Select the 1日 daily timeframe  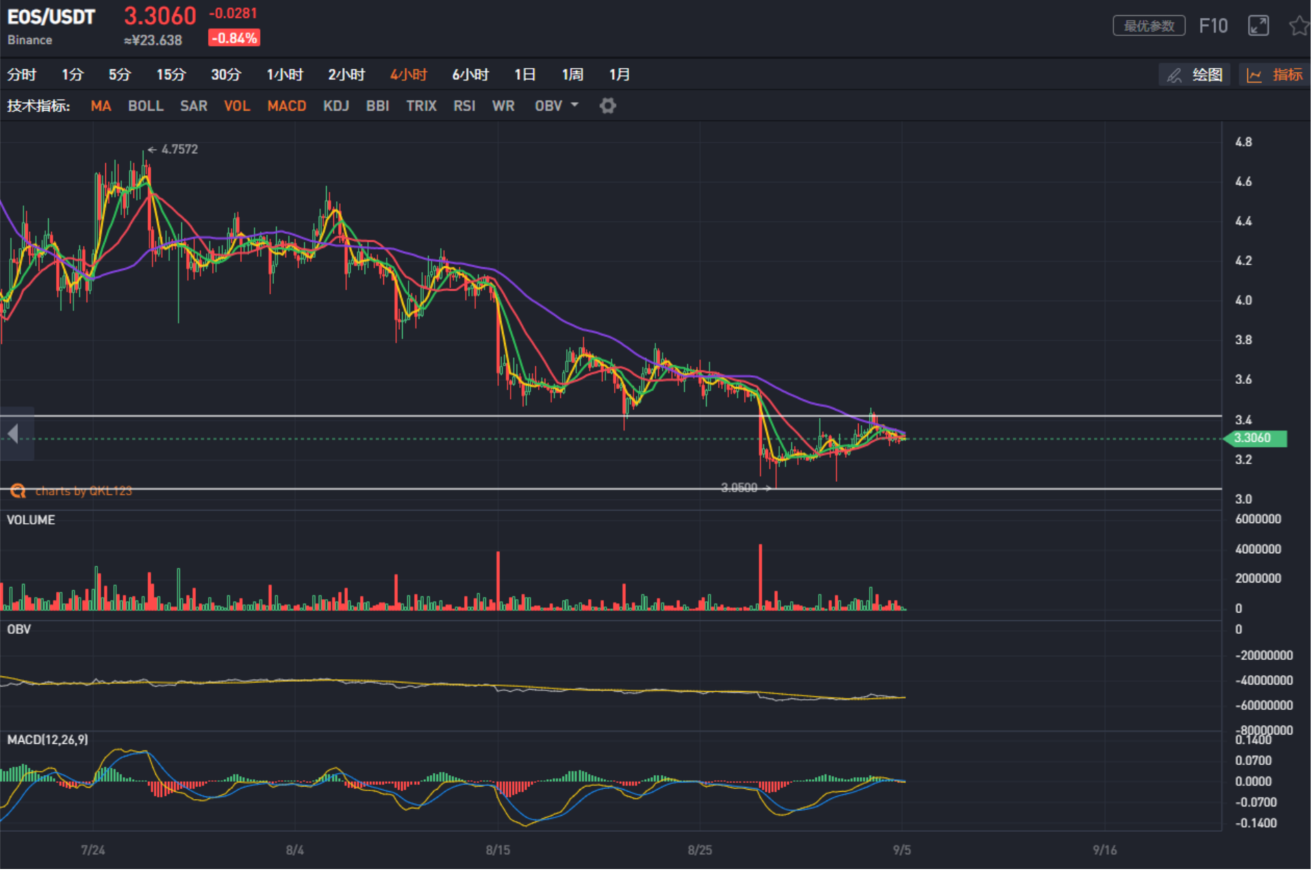(x=525, y=75)
